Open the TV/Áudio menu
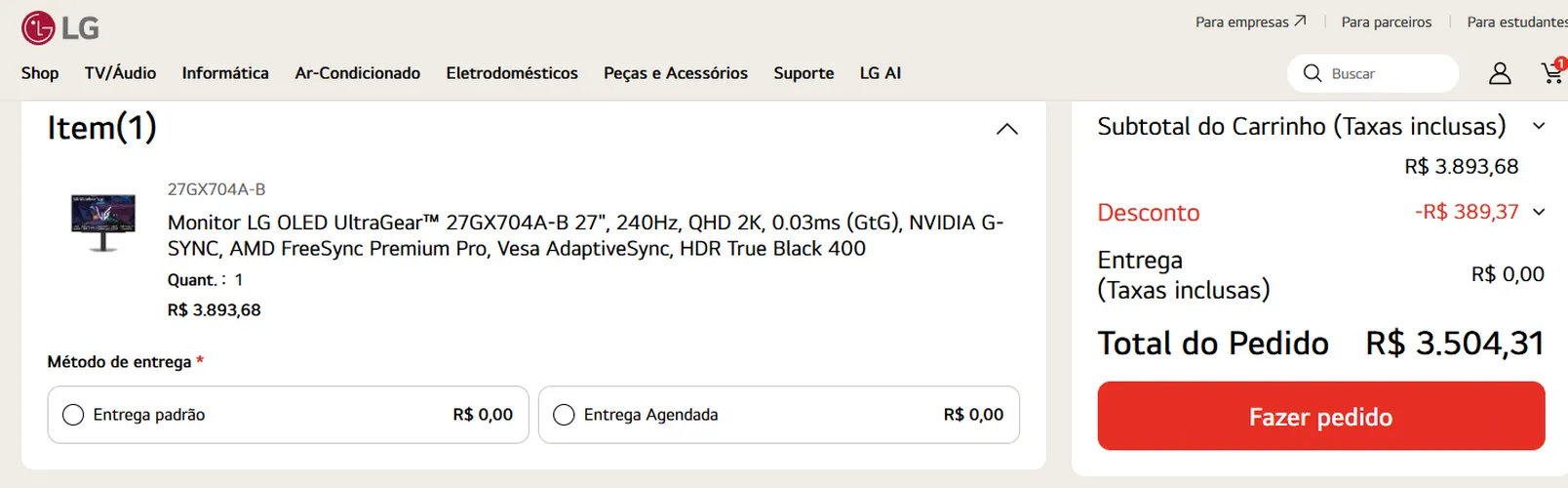This screenshot has width=1568, height=488. [x=120, y=73]
